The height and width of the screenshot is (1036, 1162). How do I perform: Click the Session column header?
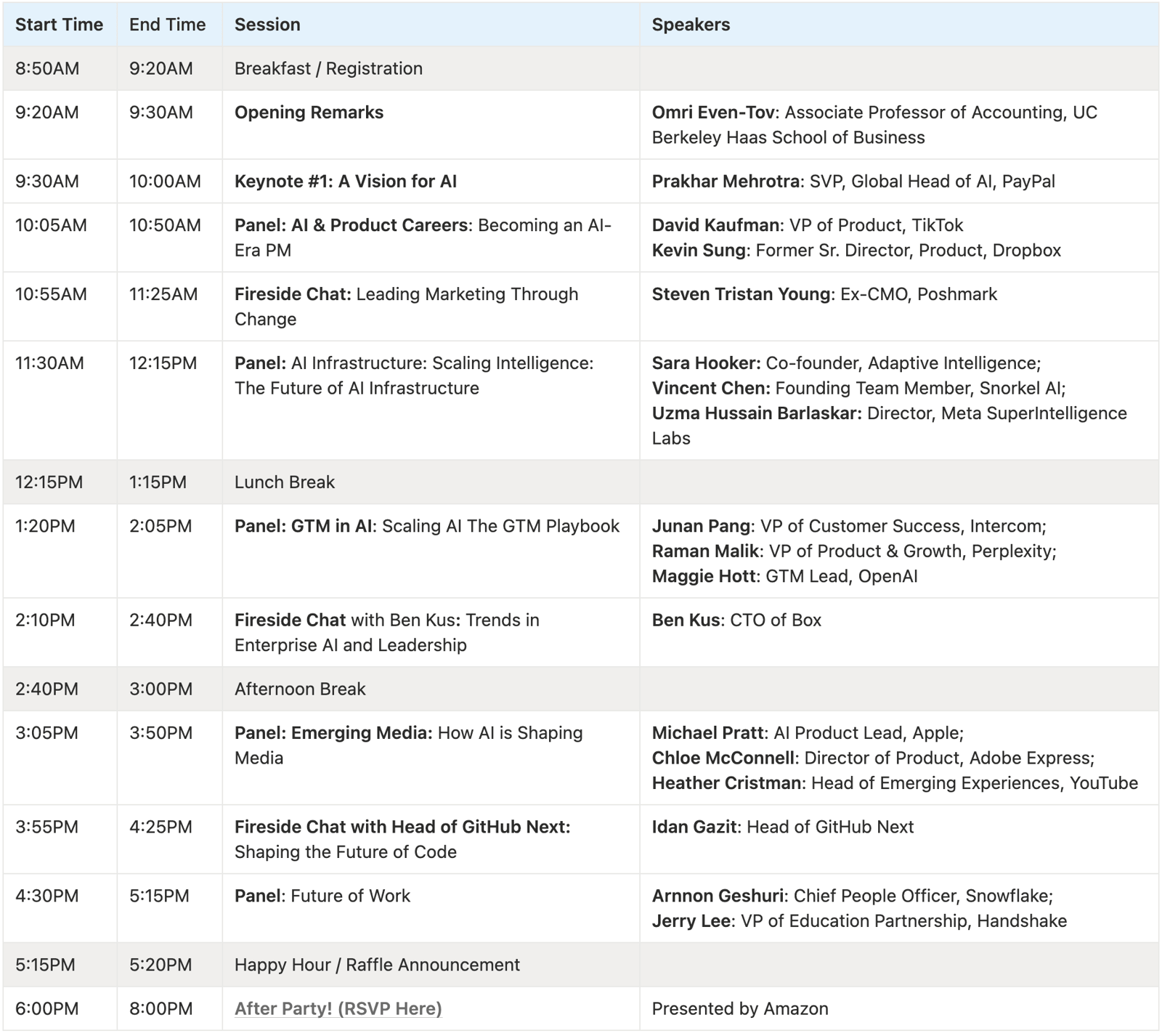(x=267, y=25)
